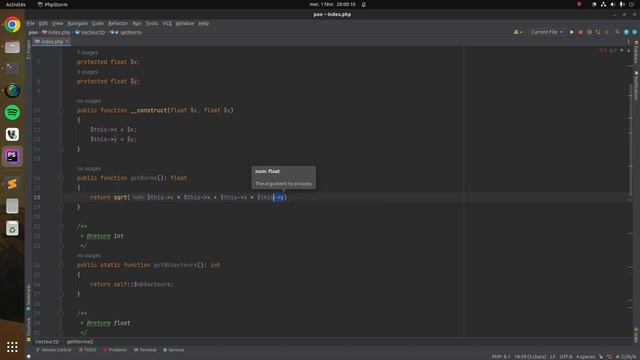Screen dimensions: 640x360
Task: Click the disabled stop icon
Action: click(x=607, y=32)
